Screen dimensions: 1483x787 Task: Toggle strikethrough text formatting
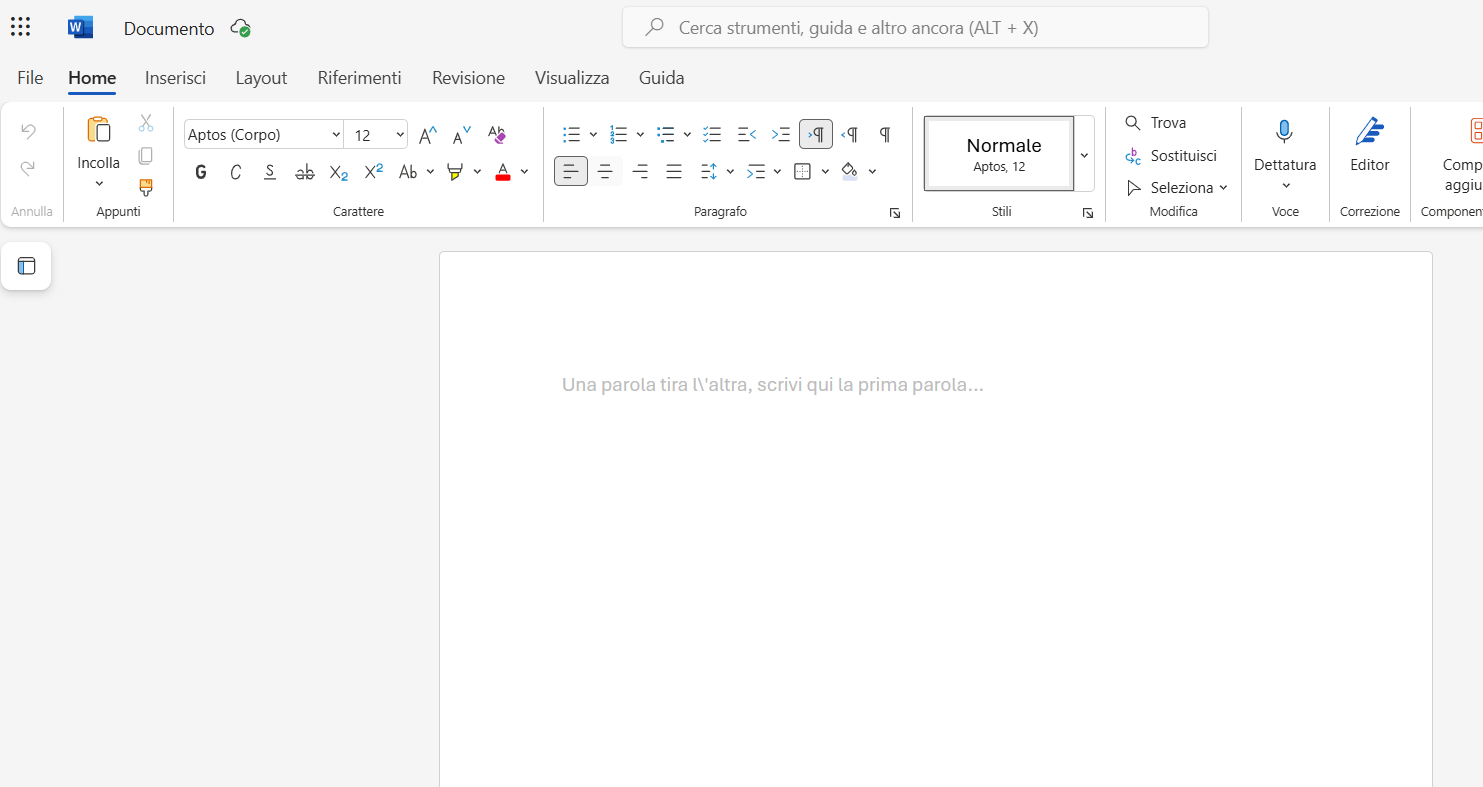tap(304, 172)
